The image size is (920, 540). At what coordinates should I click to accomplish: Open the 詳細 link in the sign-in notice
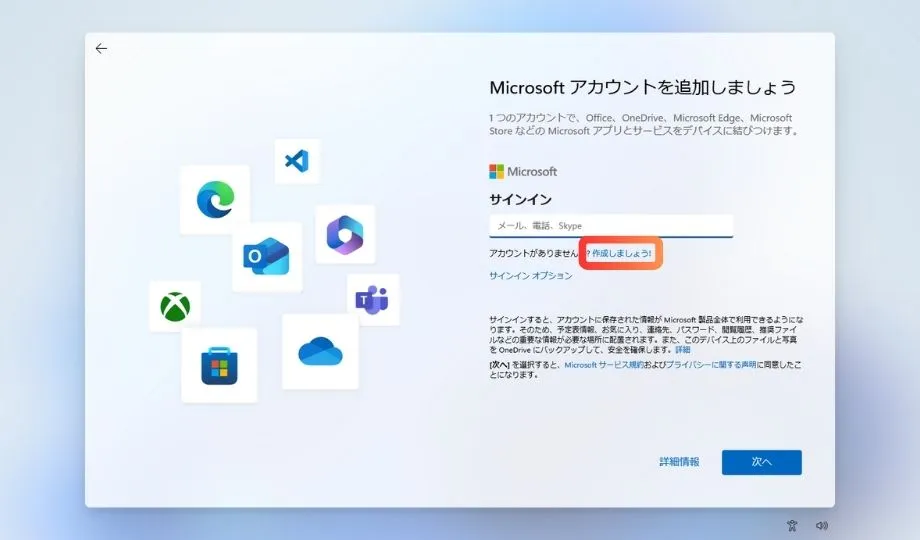[x=682, y=350]
